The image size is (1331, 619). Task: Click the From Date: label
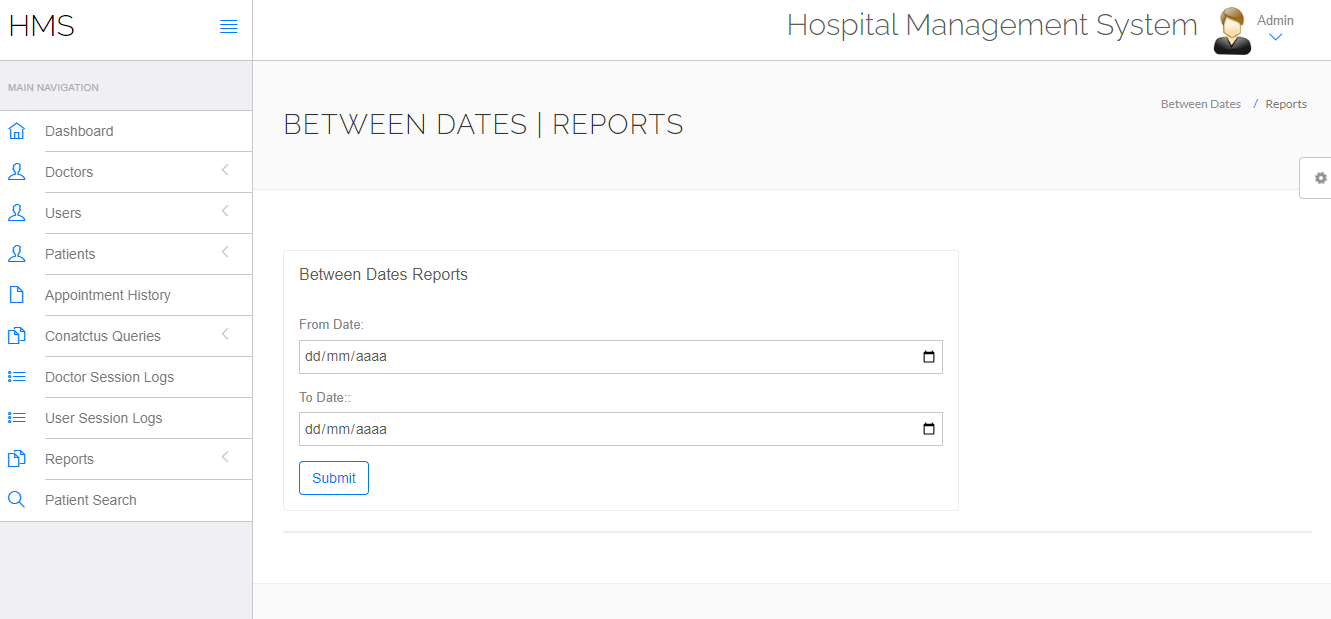[332, 325]
